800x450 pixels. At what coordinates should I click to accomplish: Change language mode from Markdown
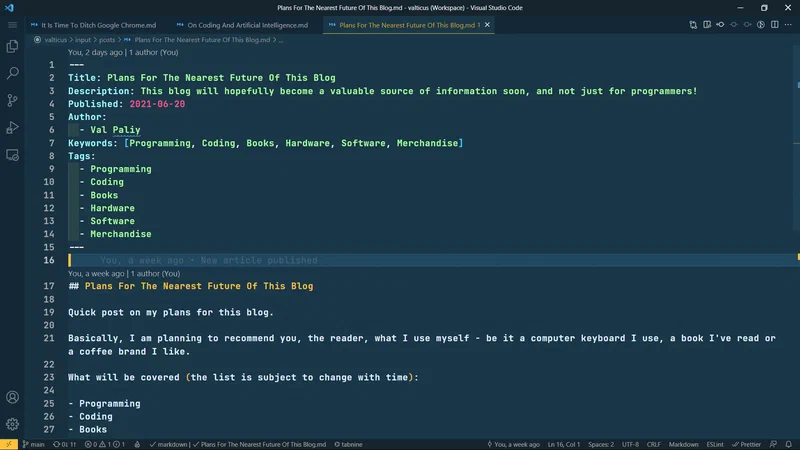click(684, 443)
